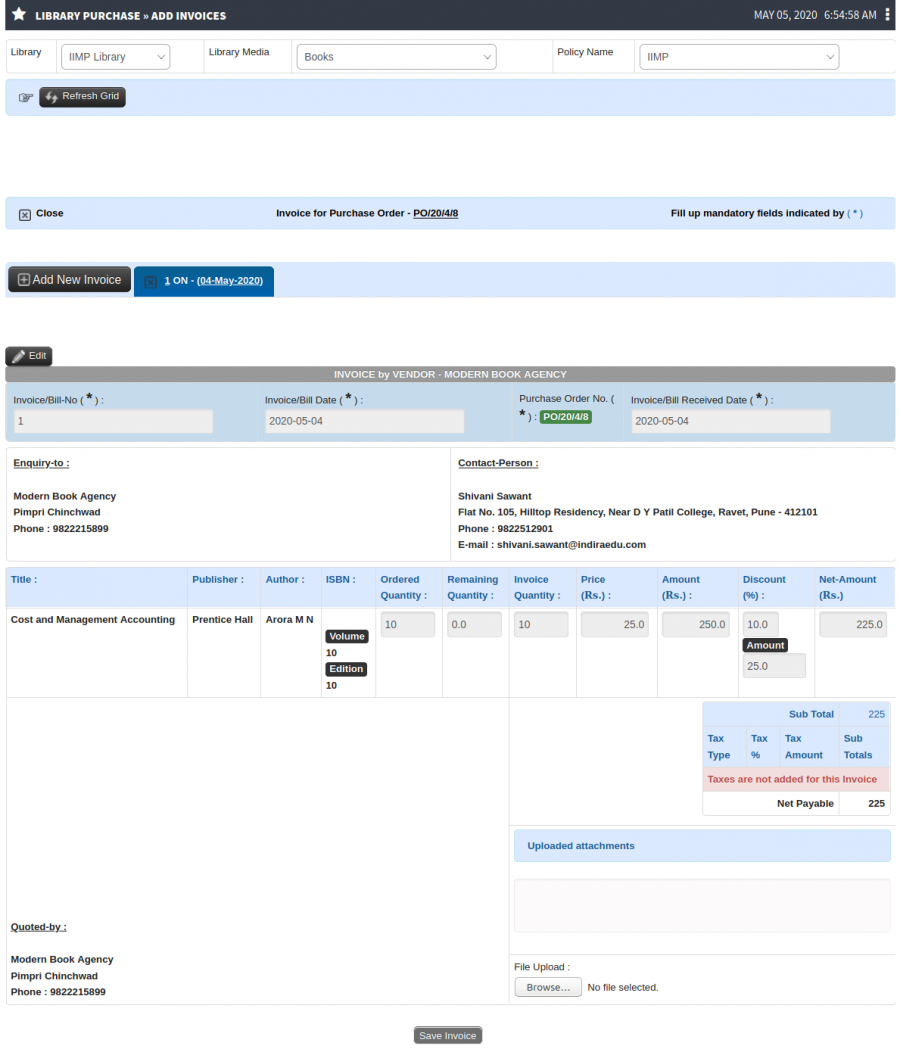The width and height of the screenshot is (900, 1052).
Task: Click the star favorite icon in header
Action: coord(19,14)
